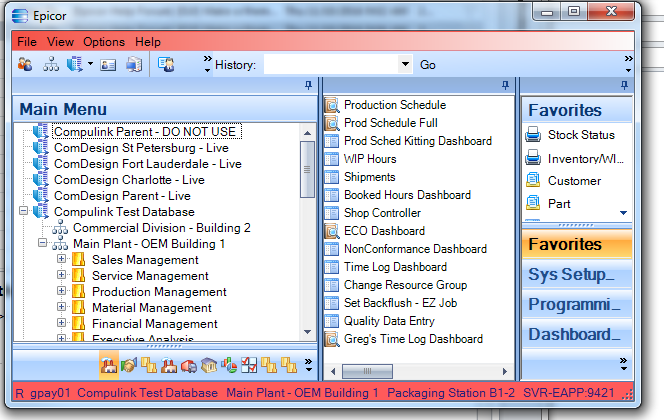Expand the Financial Management folder
664x420 pixels.
[x=61, y=323]
